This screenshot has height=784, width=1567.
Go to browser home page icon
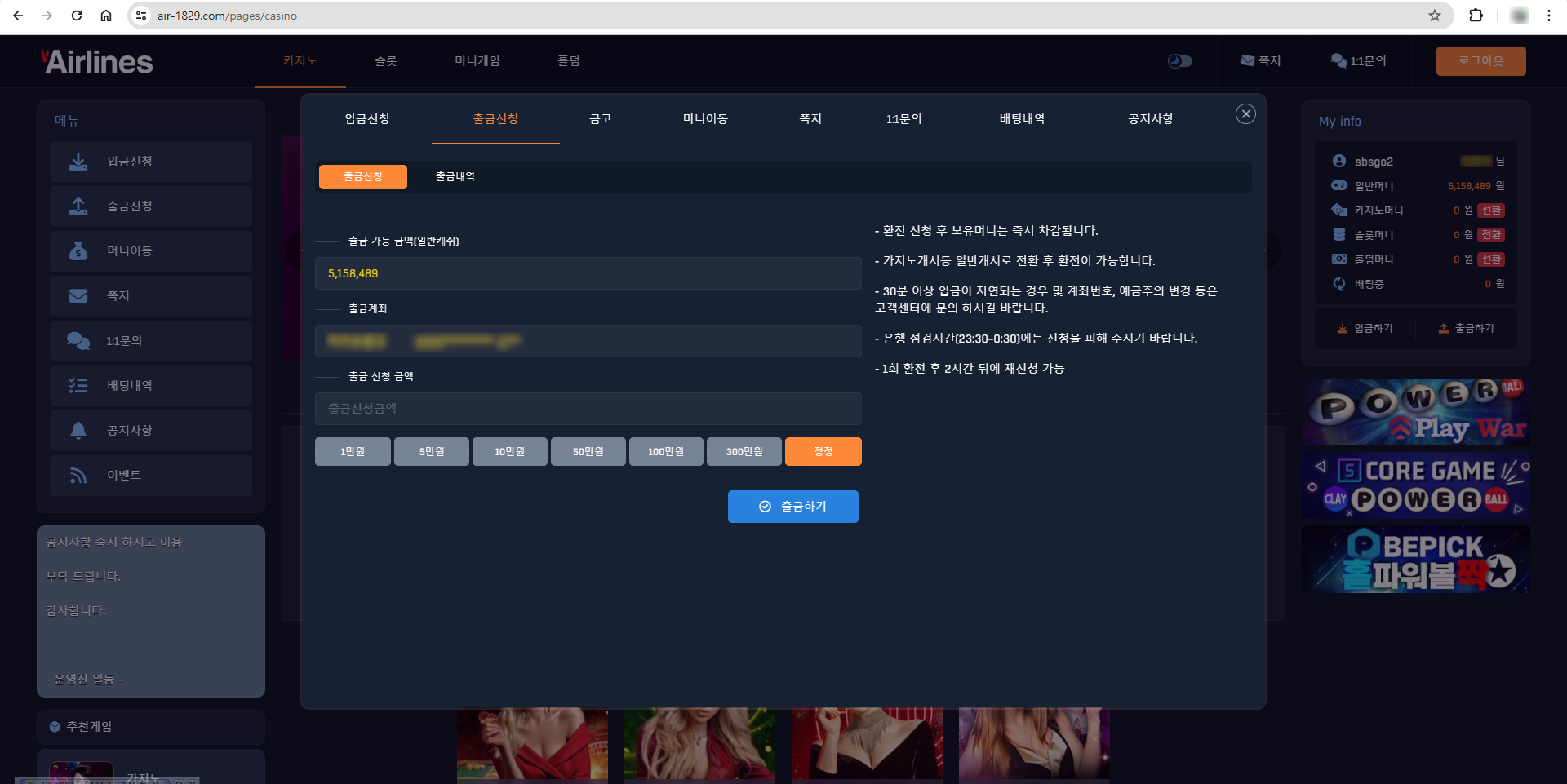click(106, 16)
